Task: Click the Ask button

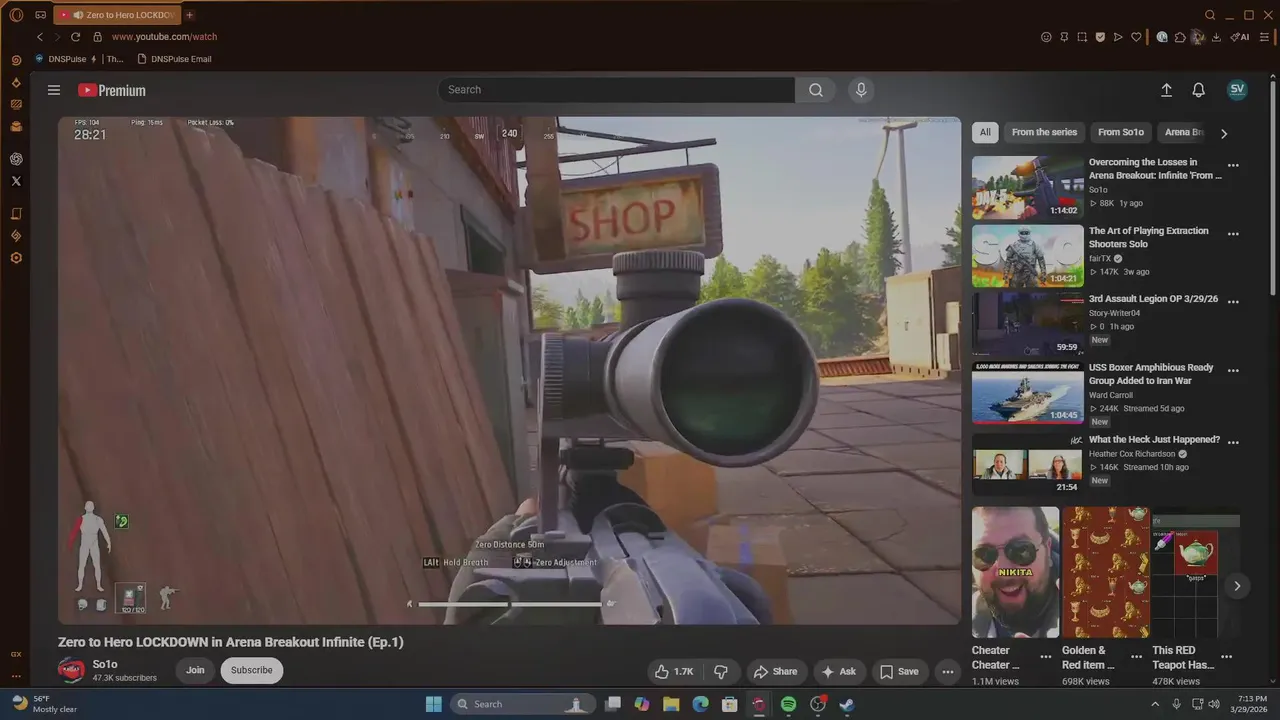Action: pos(839,671)
